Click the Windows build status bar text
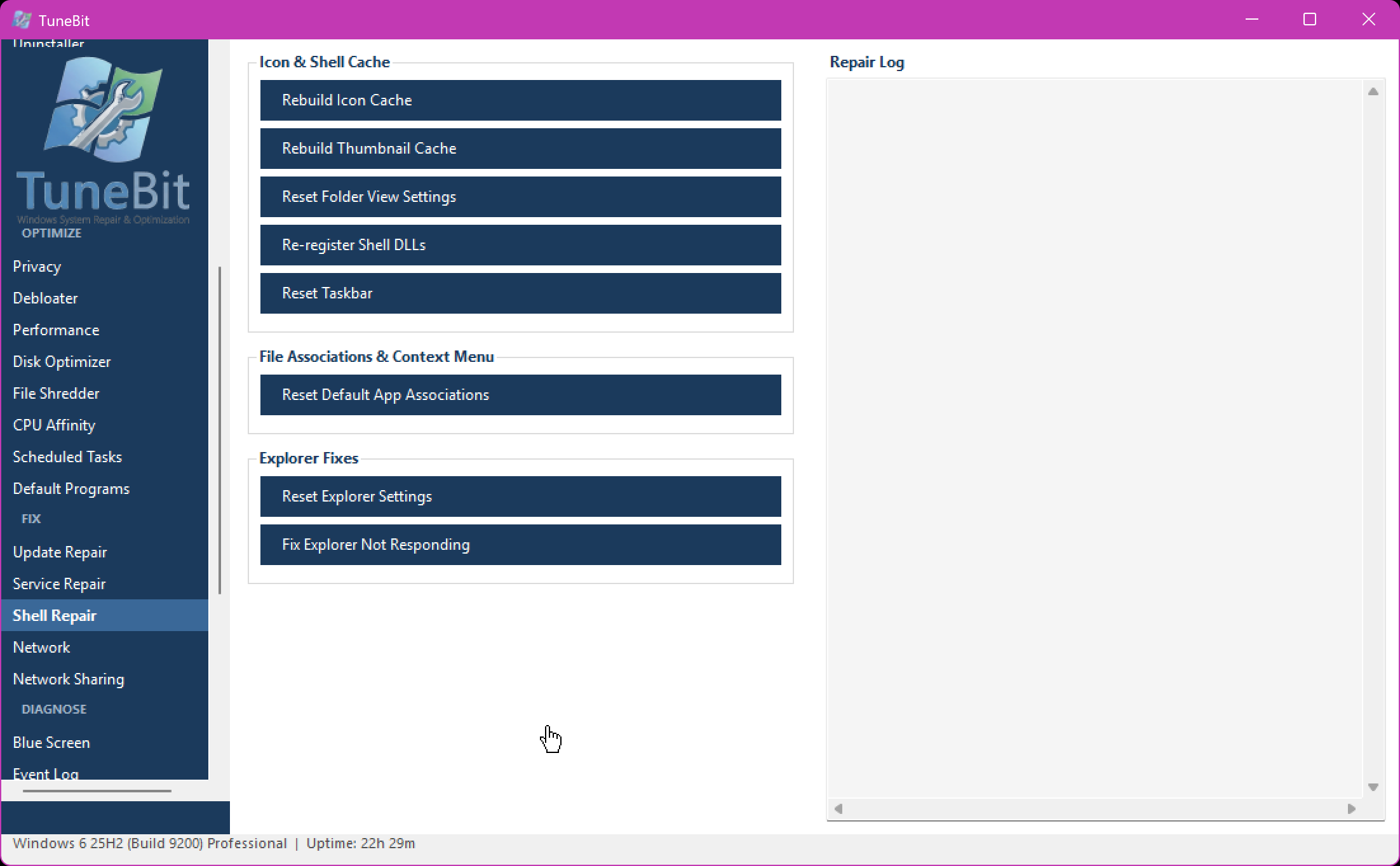1400x866 pixels. point(150,844)
